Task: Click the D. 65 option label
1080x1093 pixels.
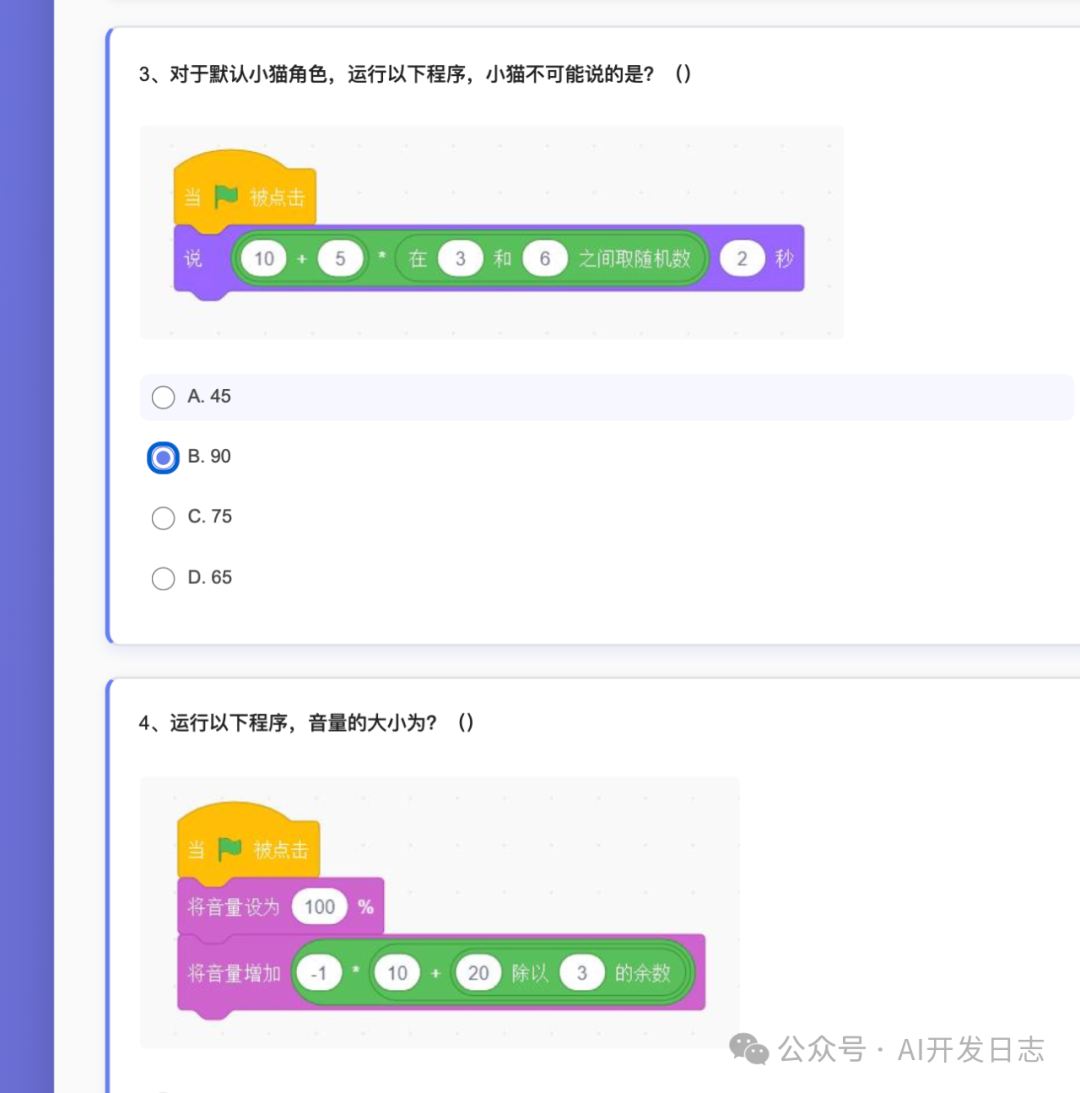Action: [x=210, y=577]
